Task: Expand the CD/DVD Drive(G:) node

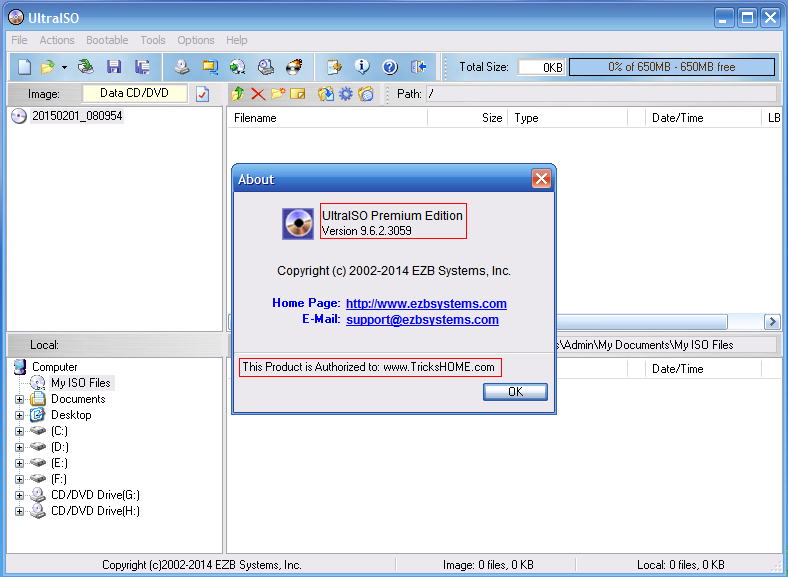Action: tap(20, 496)
